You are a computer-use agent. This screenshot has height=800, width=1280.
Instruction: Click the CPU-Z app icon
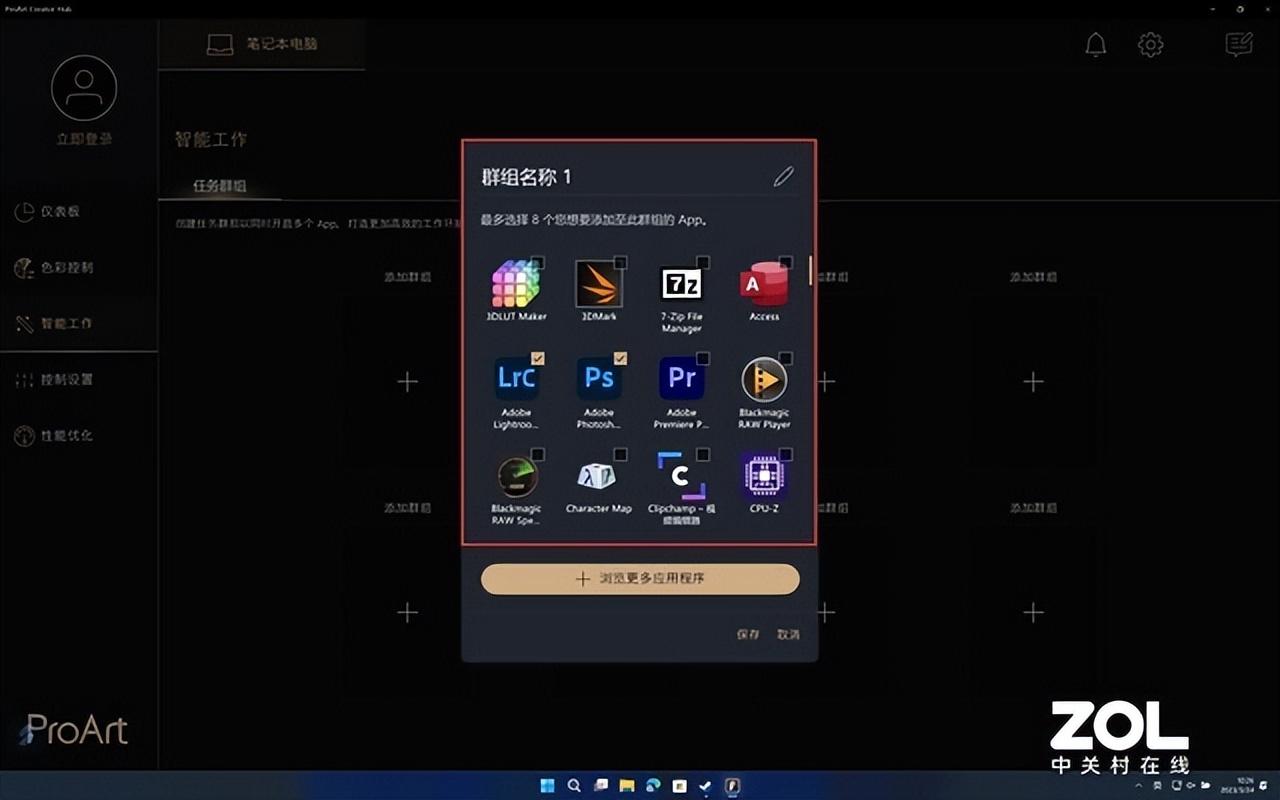click(764, 477)
